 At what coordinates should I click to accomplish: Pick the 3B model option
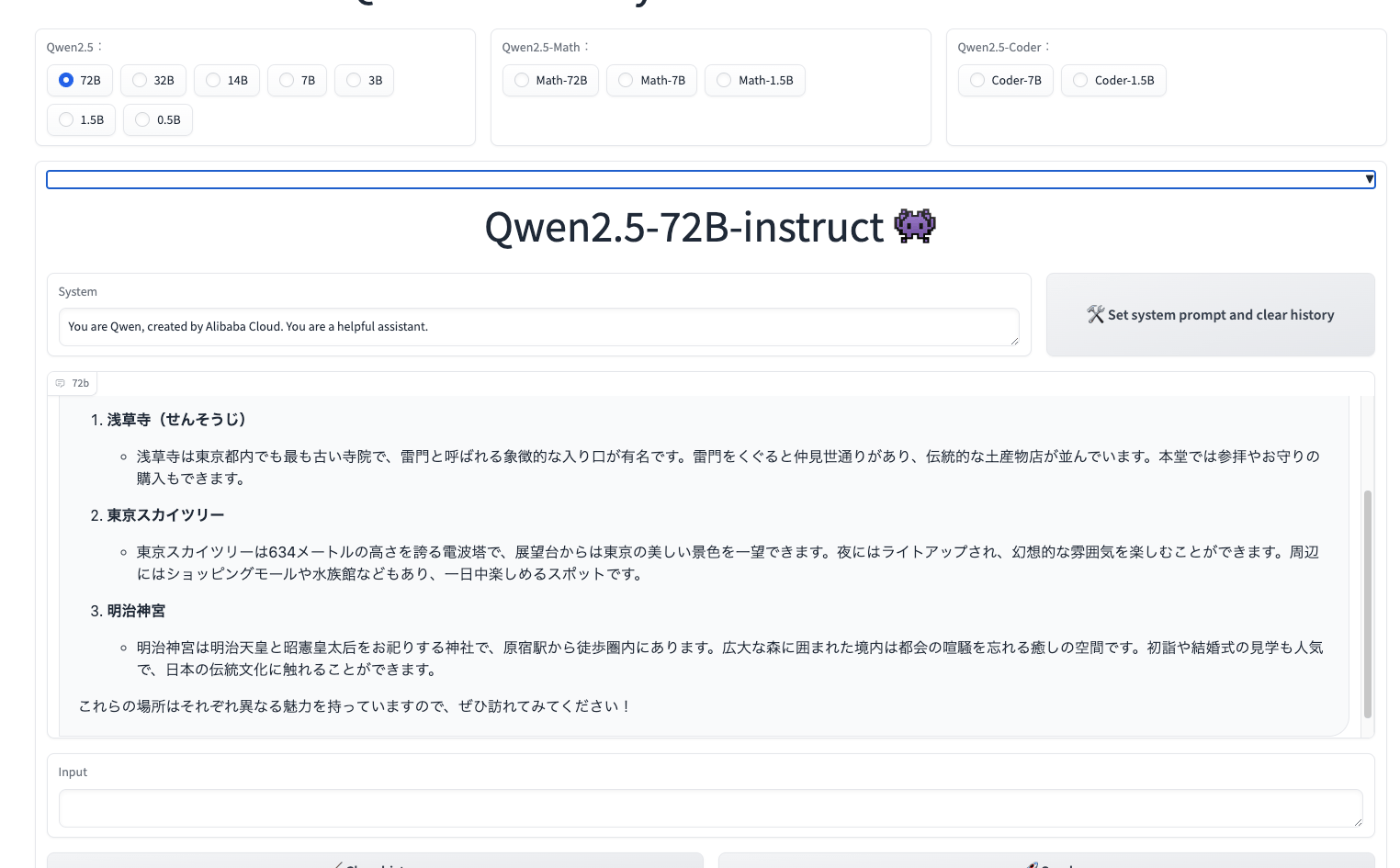364,80
